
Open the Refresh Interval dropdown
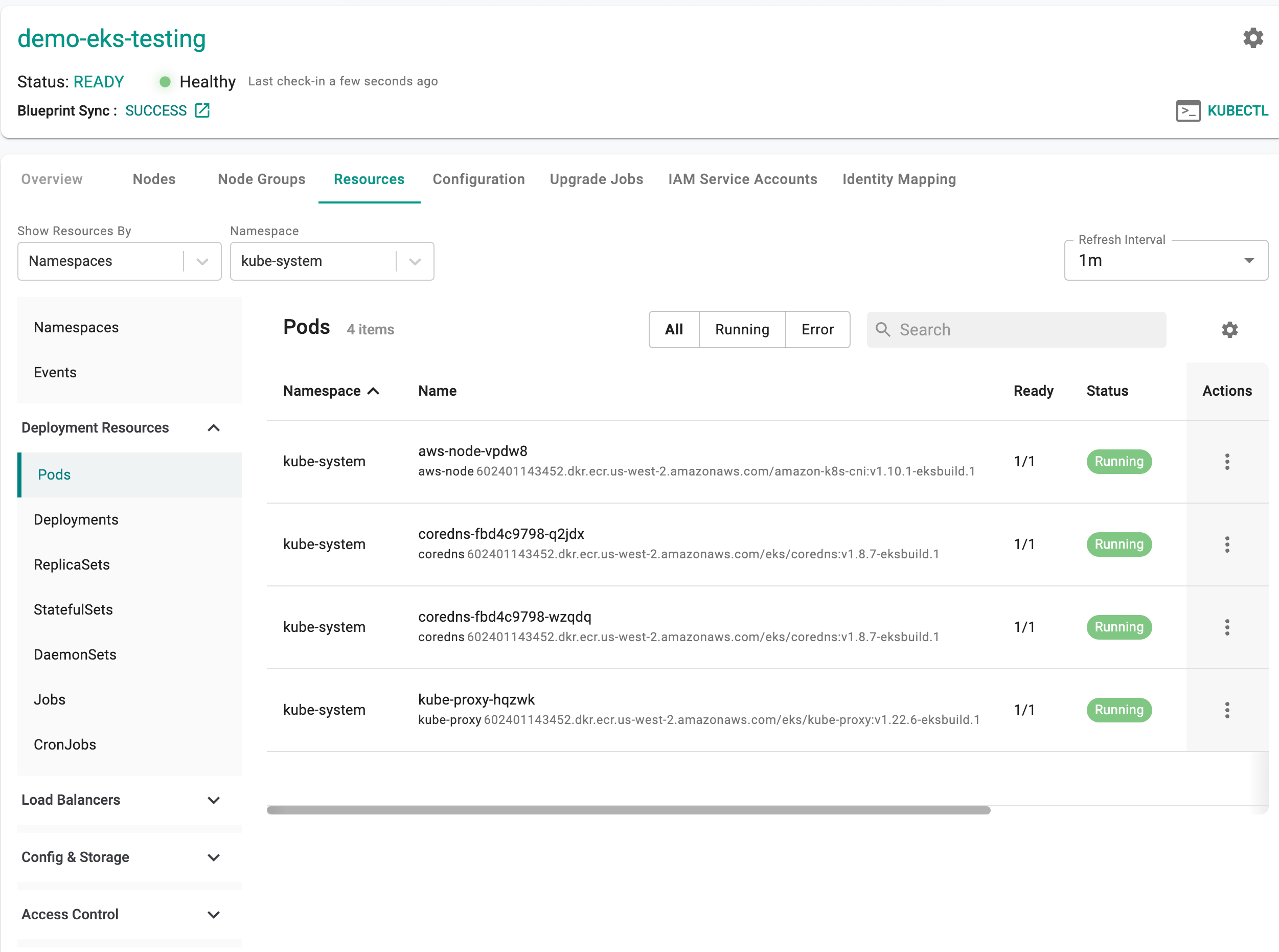pos(1166,260)
